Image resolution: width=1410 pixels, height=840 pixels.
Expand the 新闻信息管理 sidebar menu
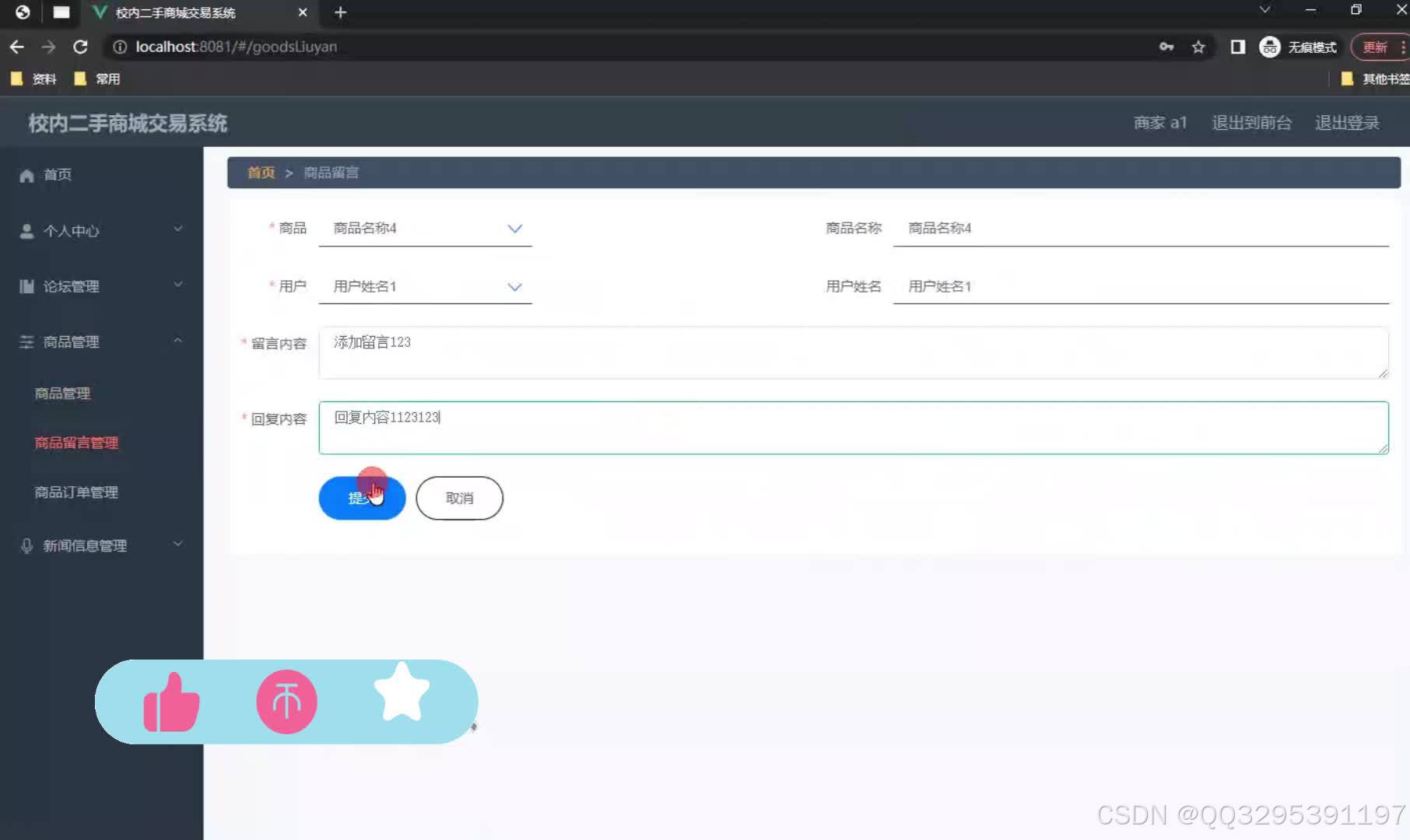pos(102,546)
